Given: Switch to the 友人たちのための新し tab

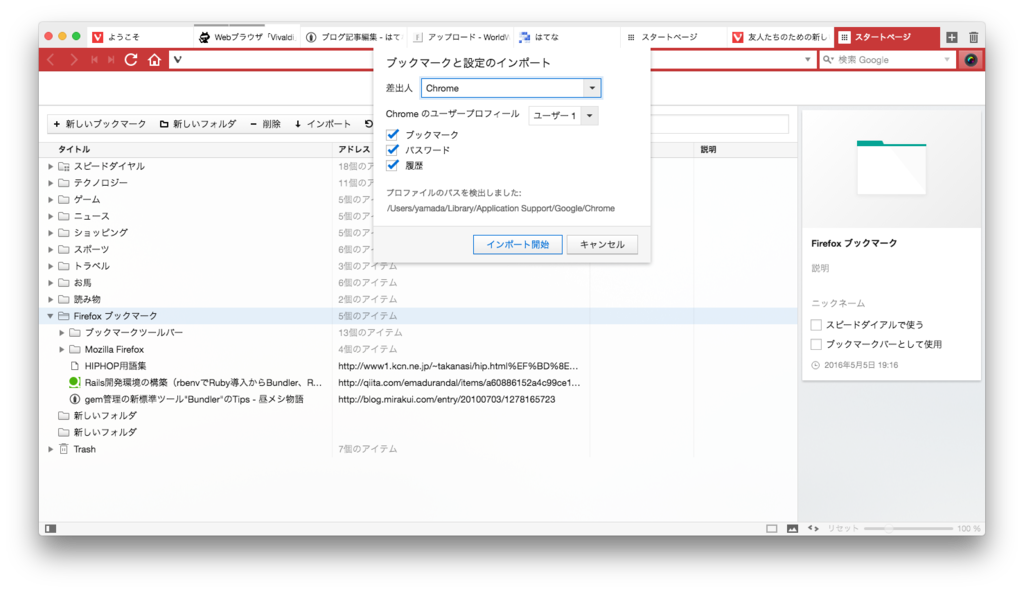Looking at the screenshot, I should 780,37.
